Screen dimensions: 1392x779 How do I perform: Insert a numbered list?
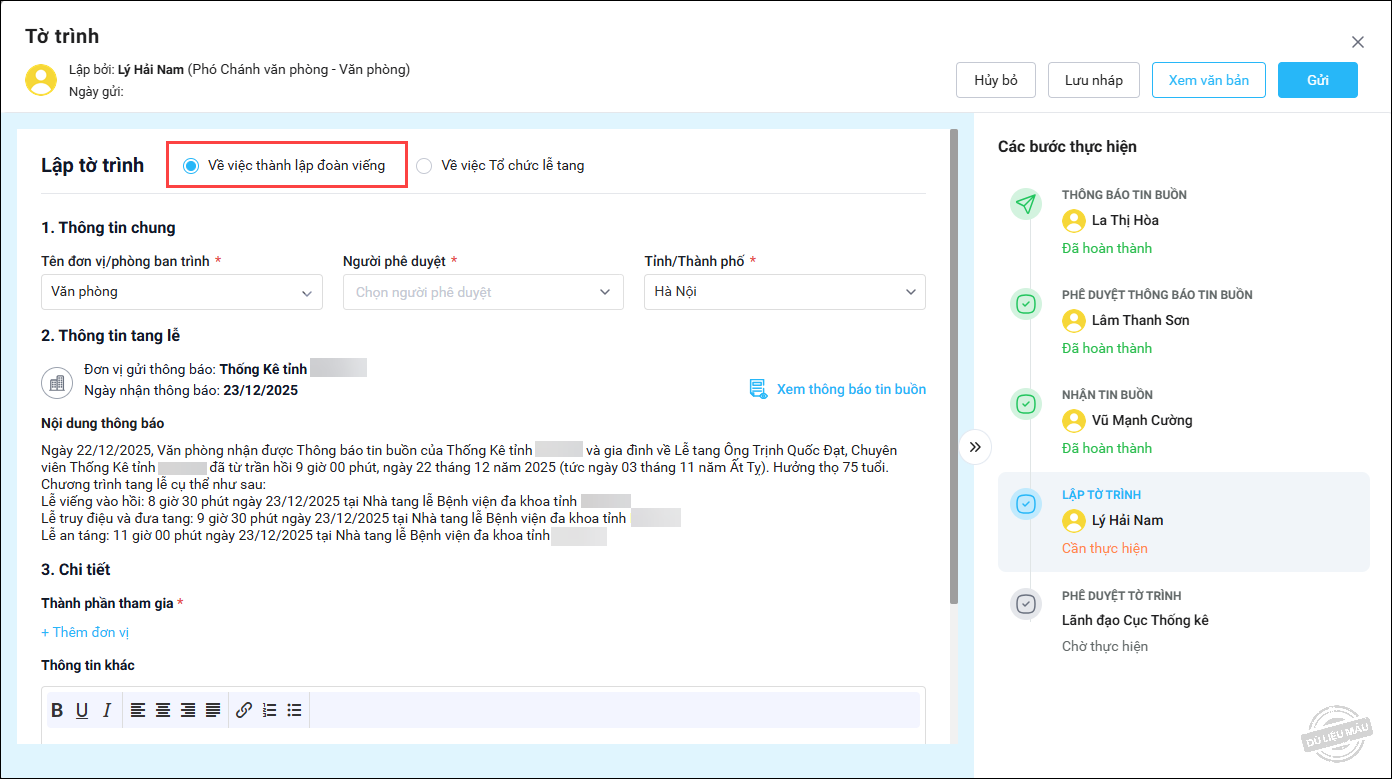pyautogui.click(x=269, y=710)
